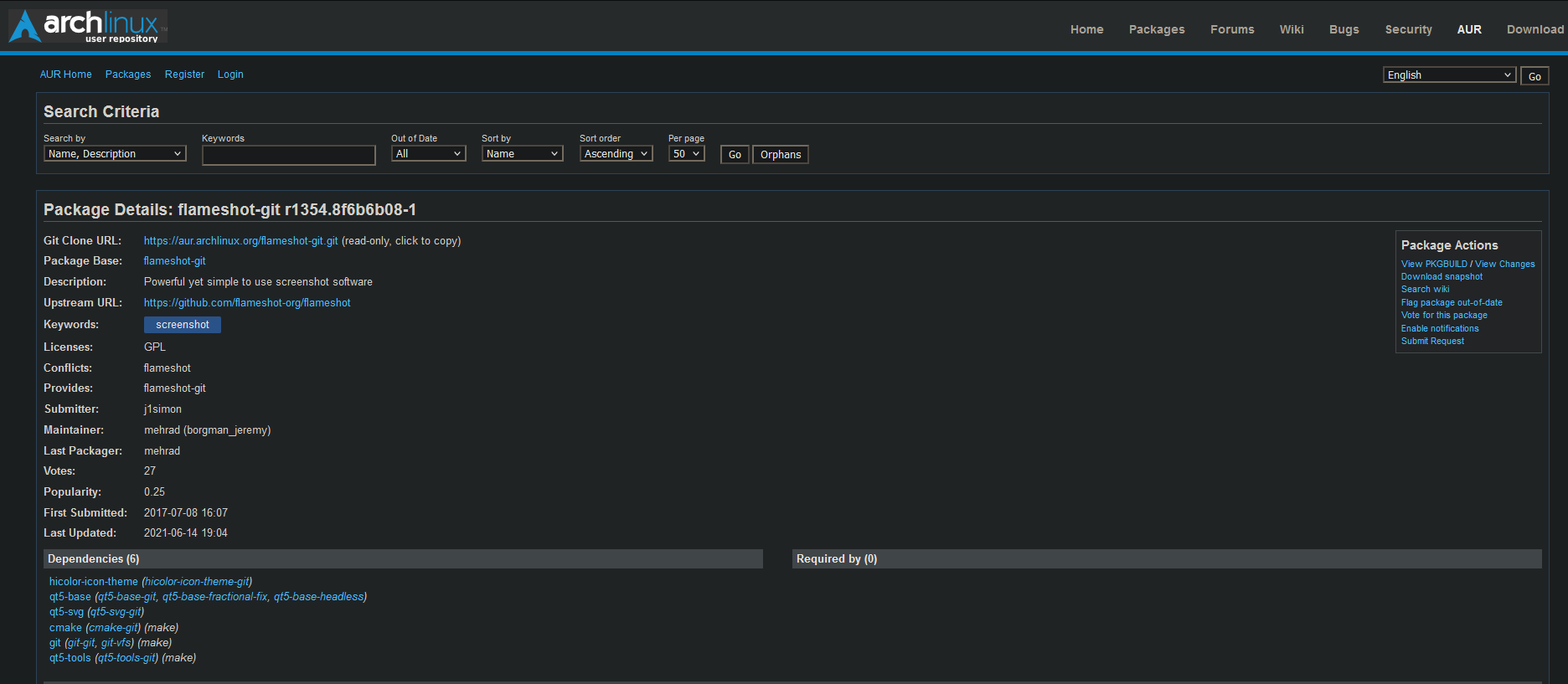Click the screenshot keyword tag
Screen dimensions: 1568x684
coord(183,325)
